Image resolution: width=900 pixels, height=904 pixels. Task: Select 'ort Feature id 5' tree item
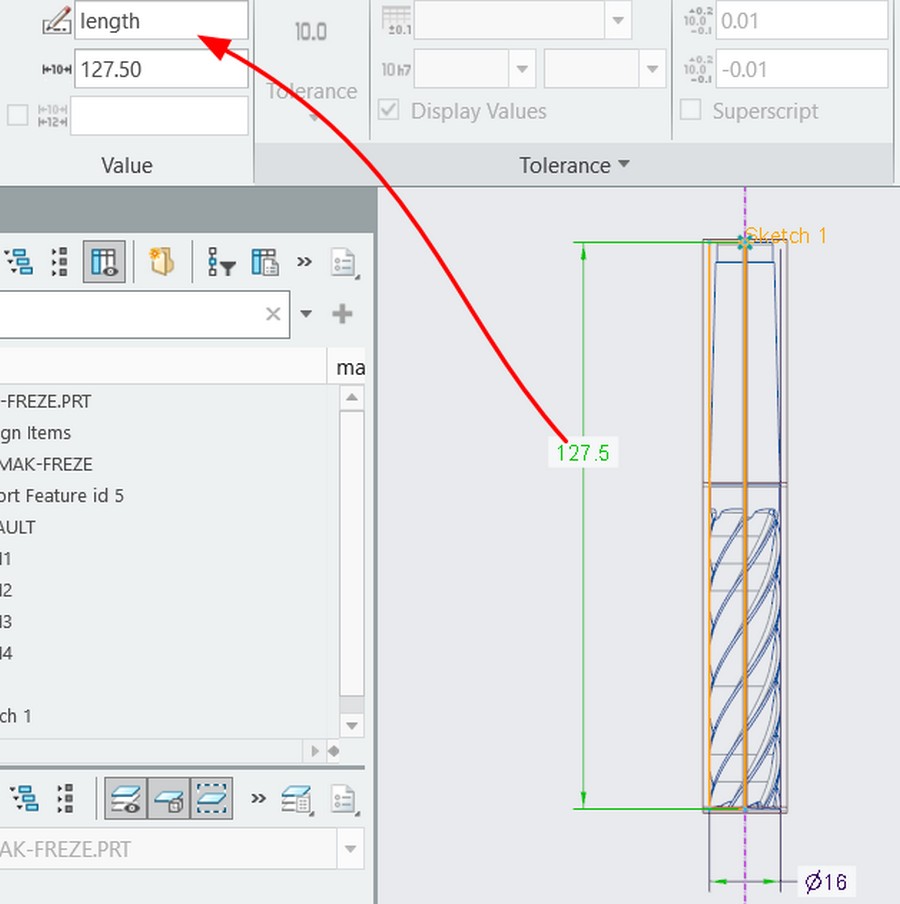tap(62, 496)
